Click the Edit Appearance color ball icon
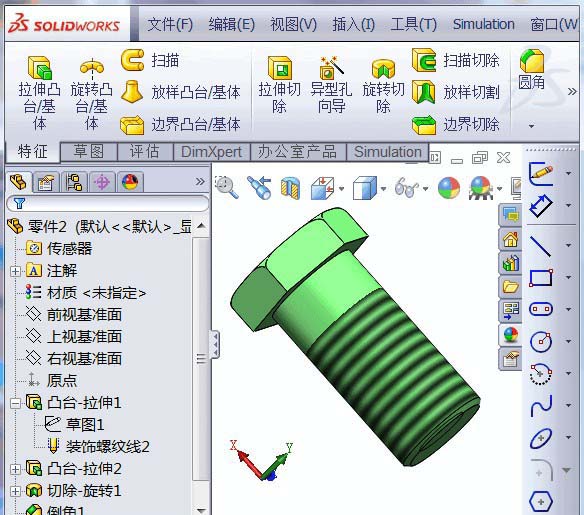 click(449, 188)
